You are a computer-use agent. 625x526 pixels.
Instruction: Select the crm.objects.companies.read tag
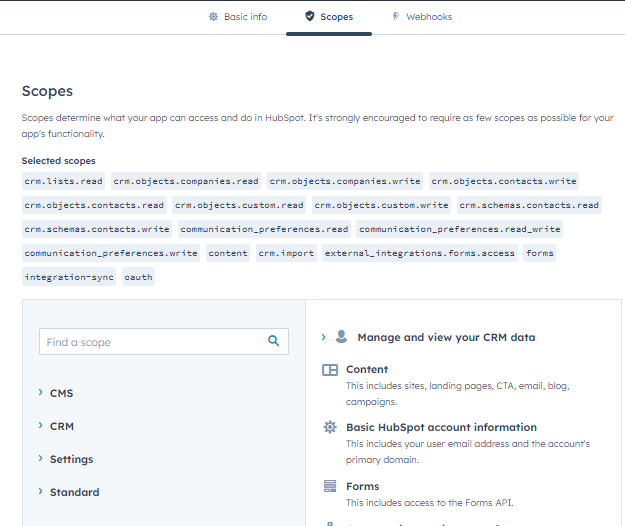(x=186, y=181)
